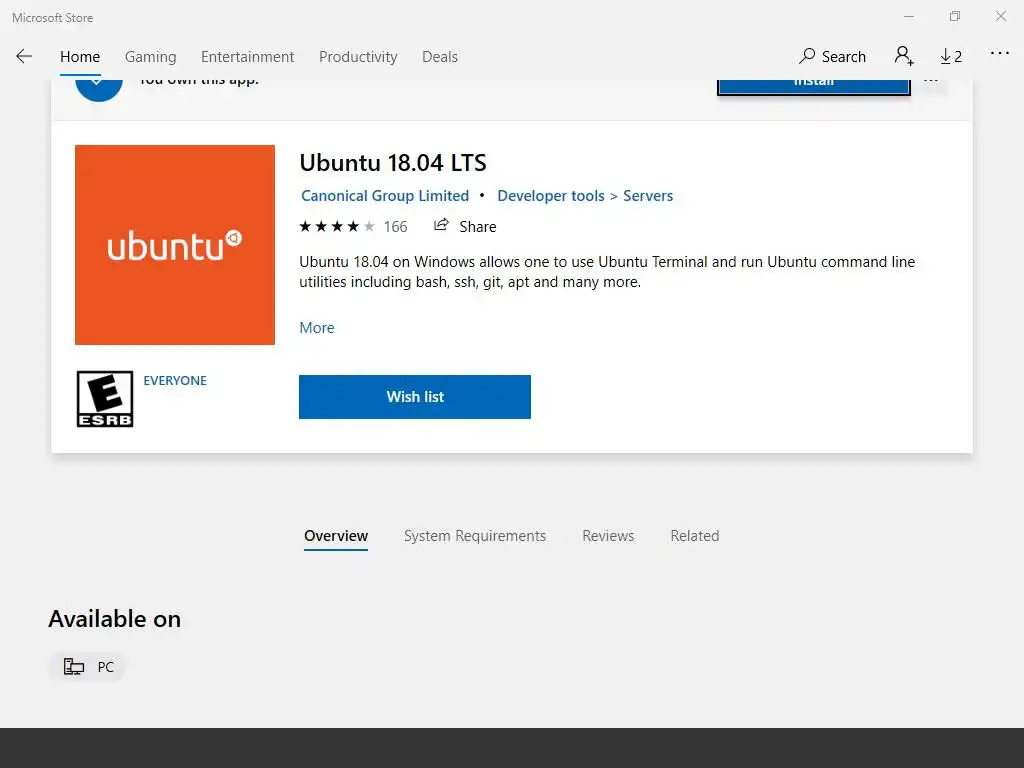This screenshot has height=768, width=1024.
Task: Open the Developer tools category link
Action: [551, 196]
